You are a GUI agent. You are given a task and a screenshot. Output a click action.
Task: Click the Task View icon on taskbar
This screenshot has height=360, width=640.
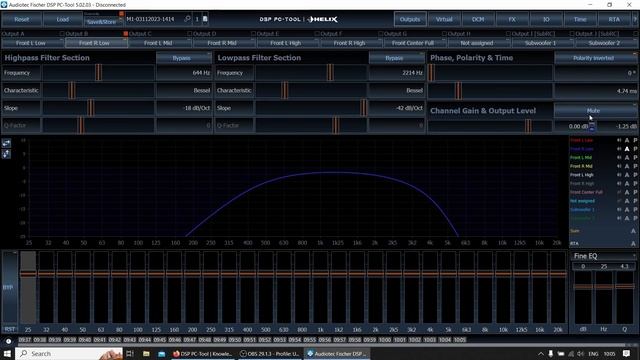tap(130, 353)
